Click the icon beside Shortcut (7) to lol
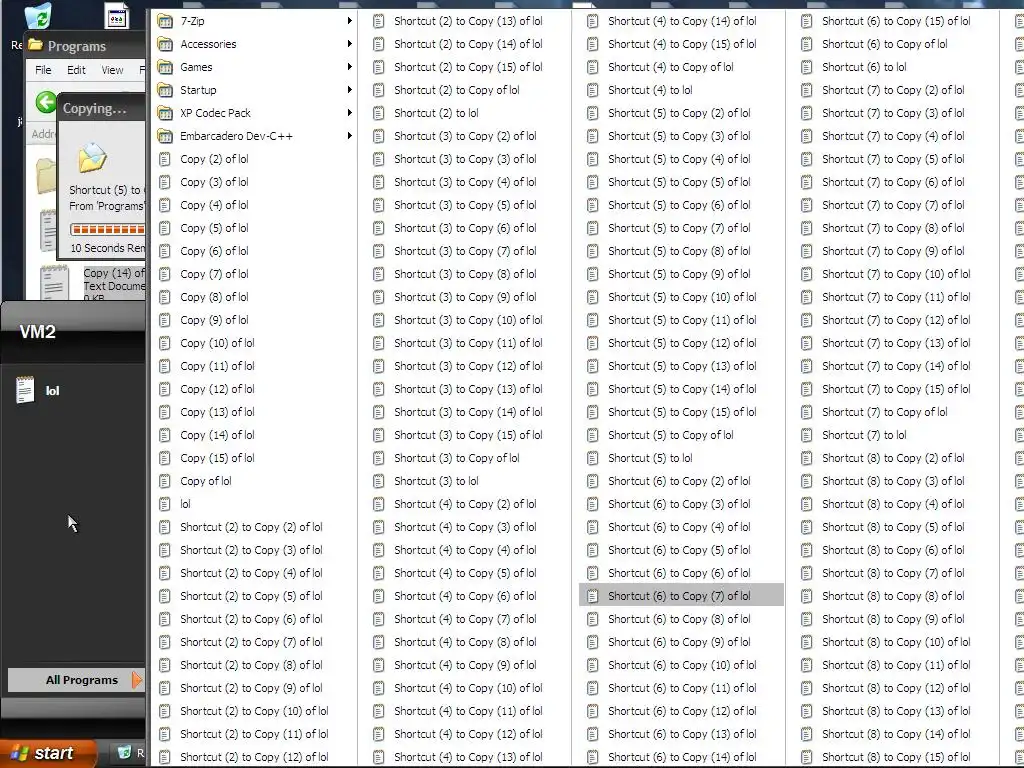Image resolution: width=1024 pixels, height=768 pixels. (x=807, y=435)
